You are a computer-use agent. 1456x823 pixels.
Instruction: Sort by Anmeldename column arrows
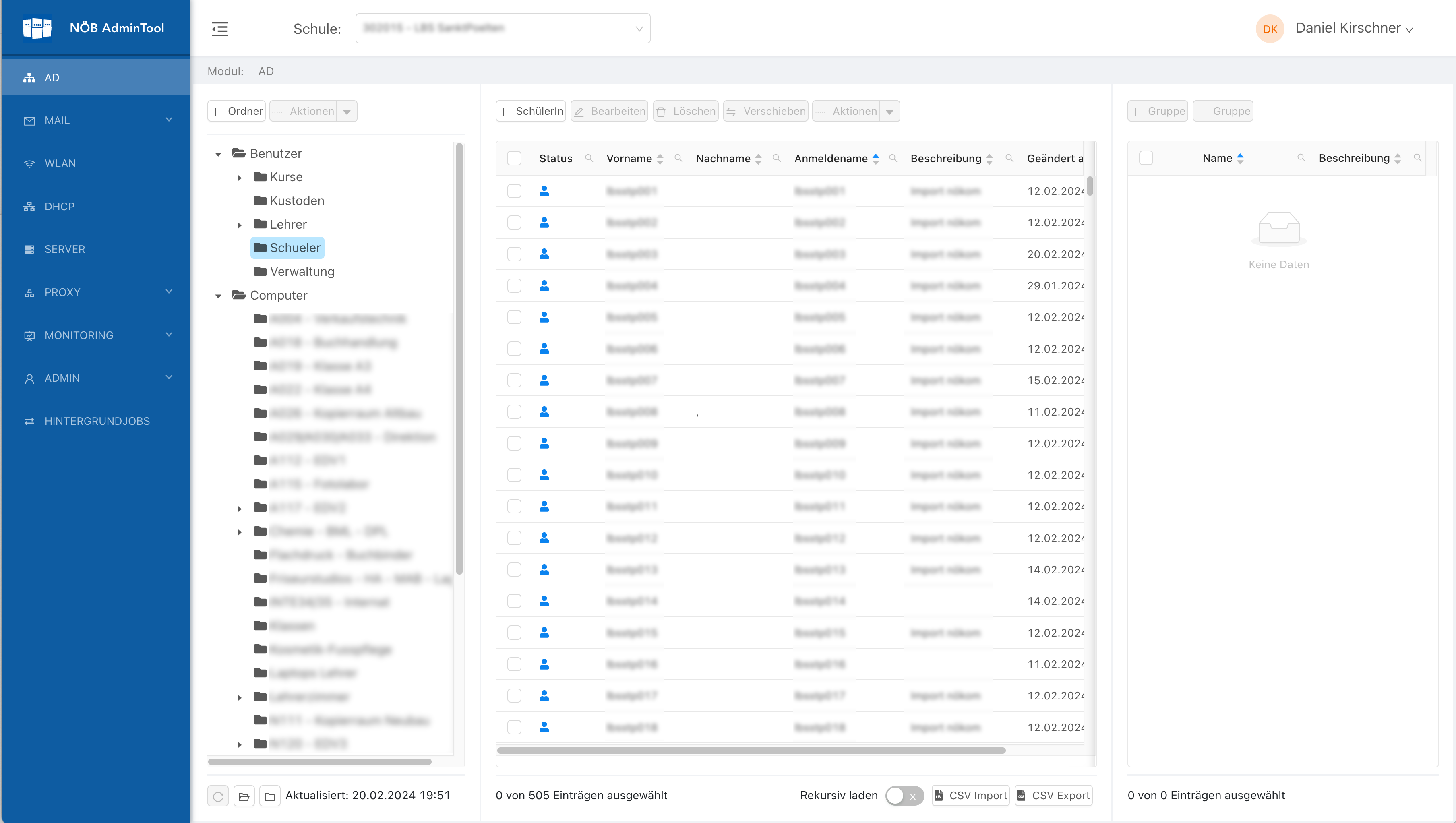click(875, 159)
